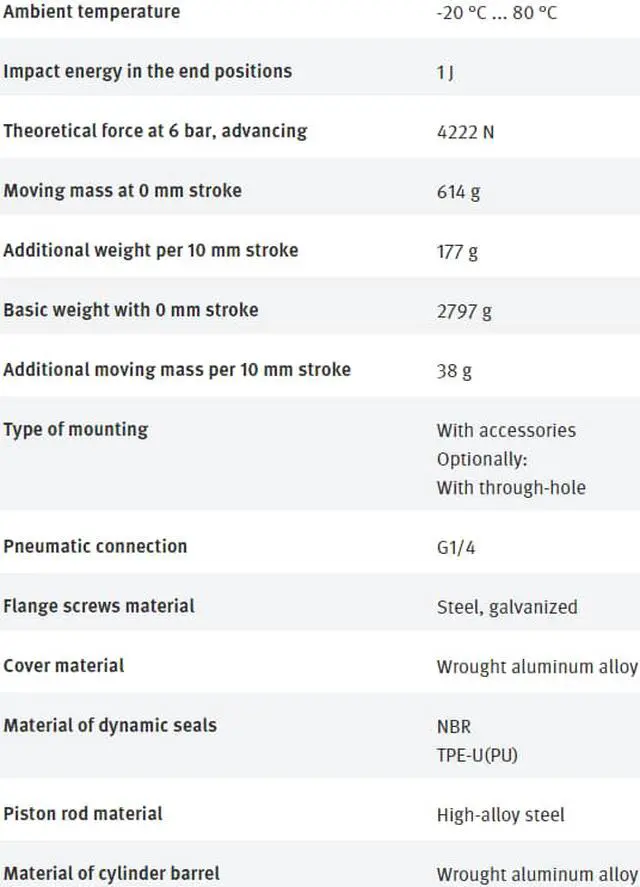
Task: Select the 177 g value
Action: point(457,251)
